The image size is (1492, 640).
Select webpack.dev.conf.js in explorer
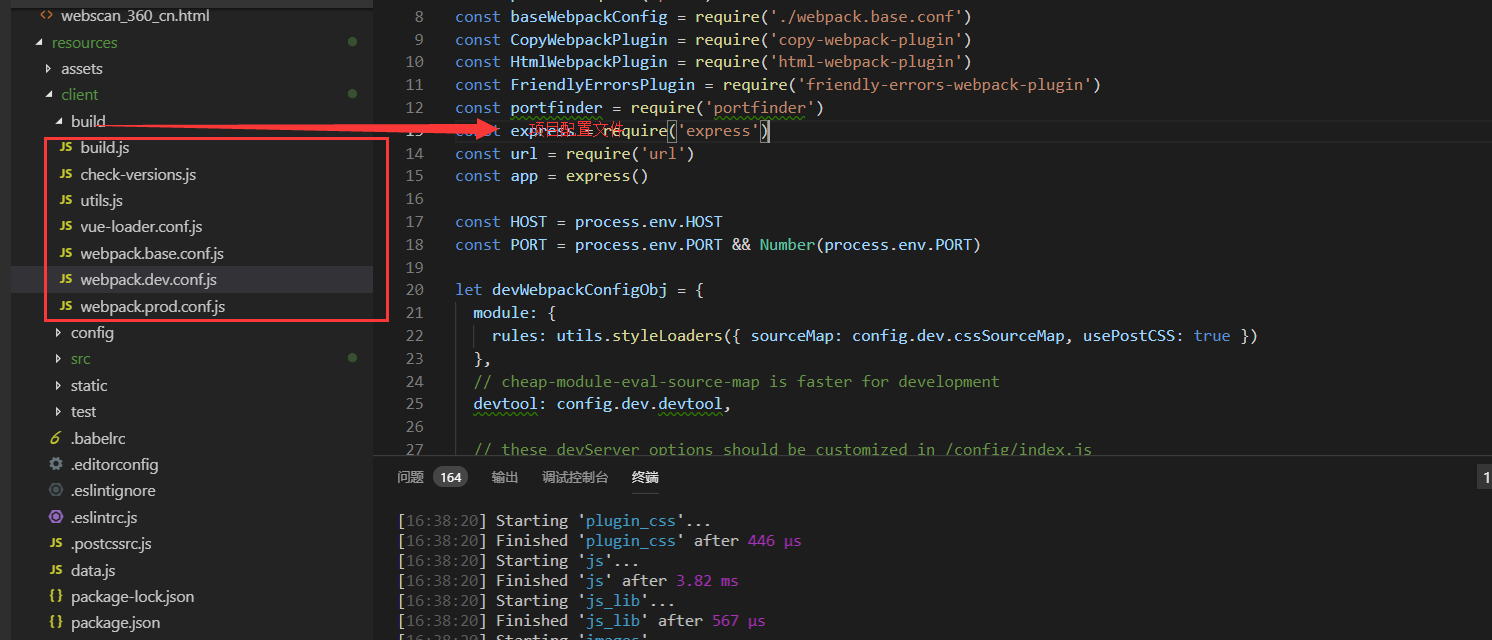click(149, 280)
